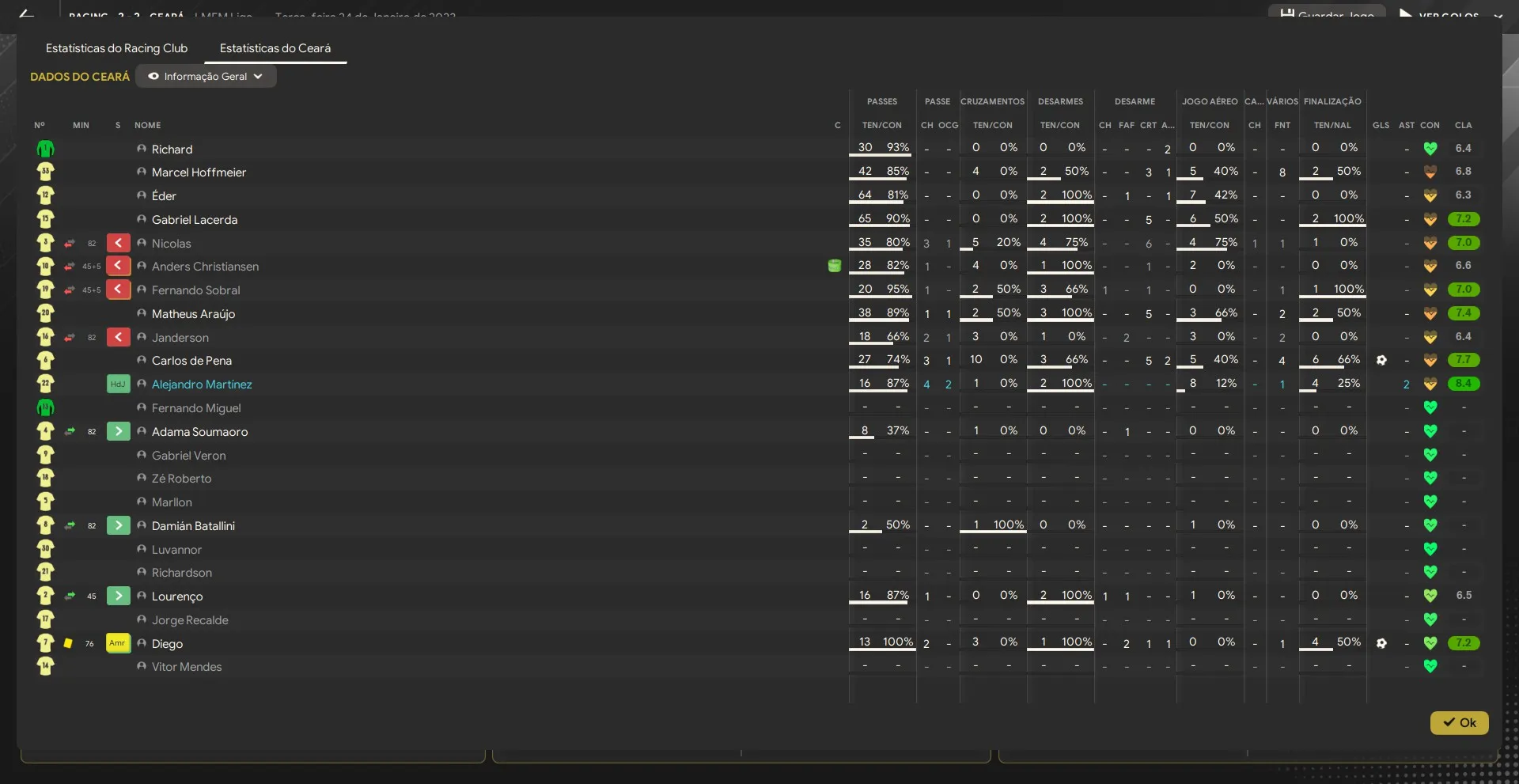The height and width of the screenshot is (784, 1519).
Task: Open Damián Batallini's player name
Action: (193, 526)
